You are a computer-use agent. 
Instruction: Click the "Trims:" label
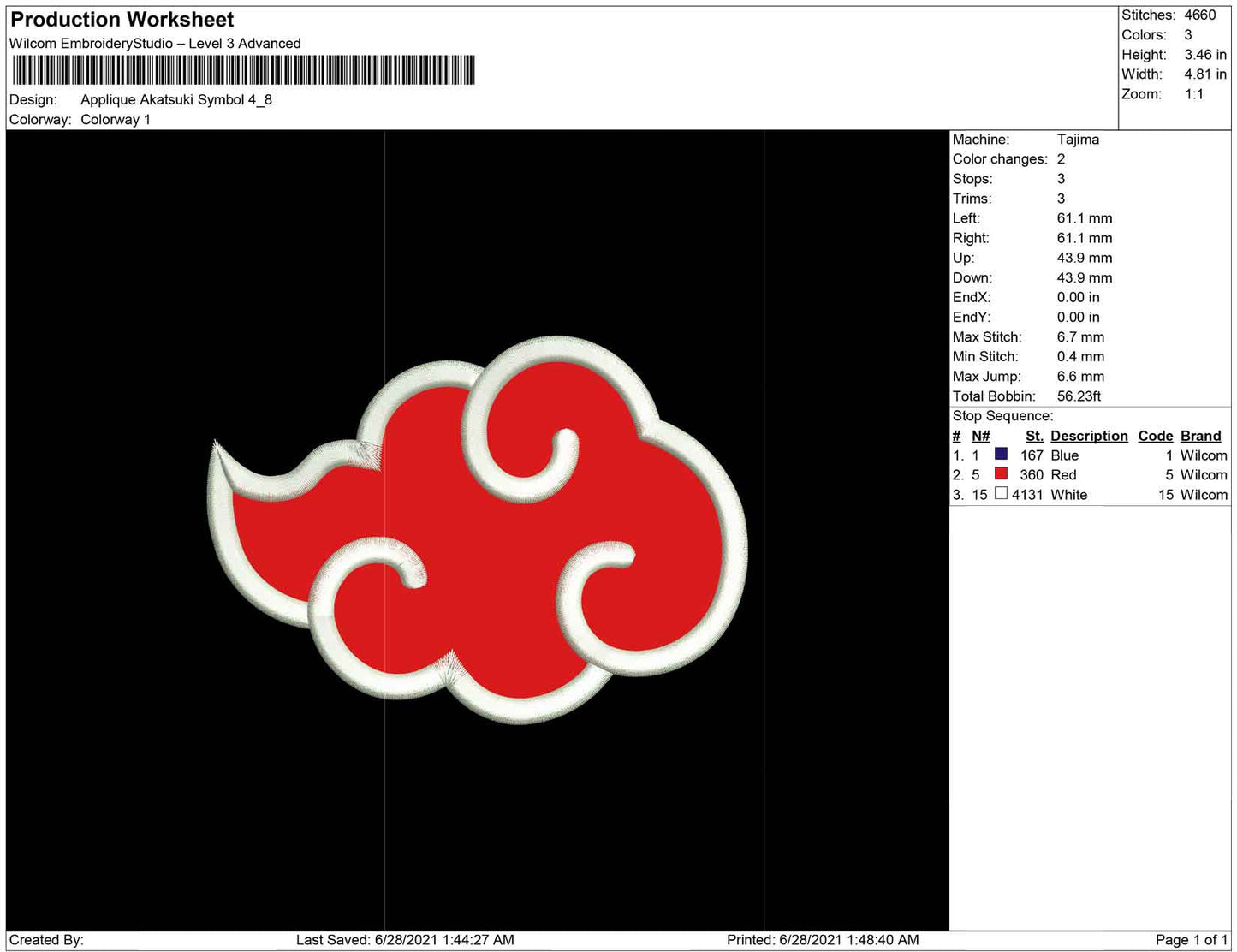pos(972,199)
